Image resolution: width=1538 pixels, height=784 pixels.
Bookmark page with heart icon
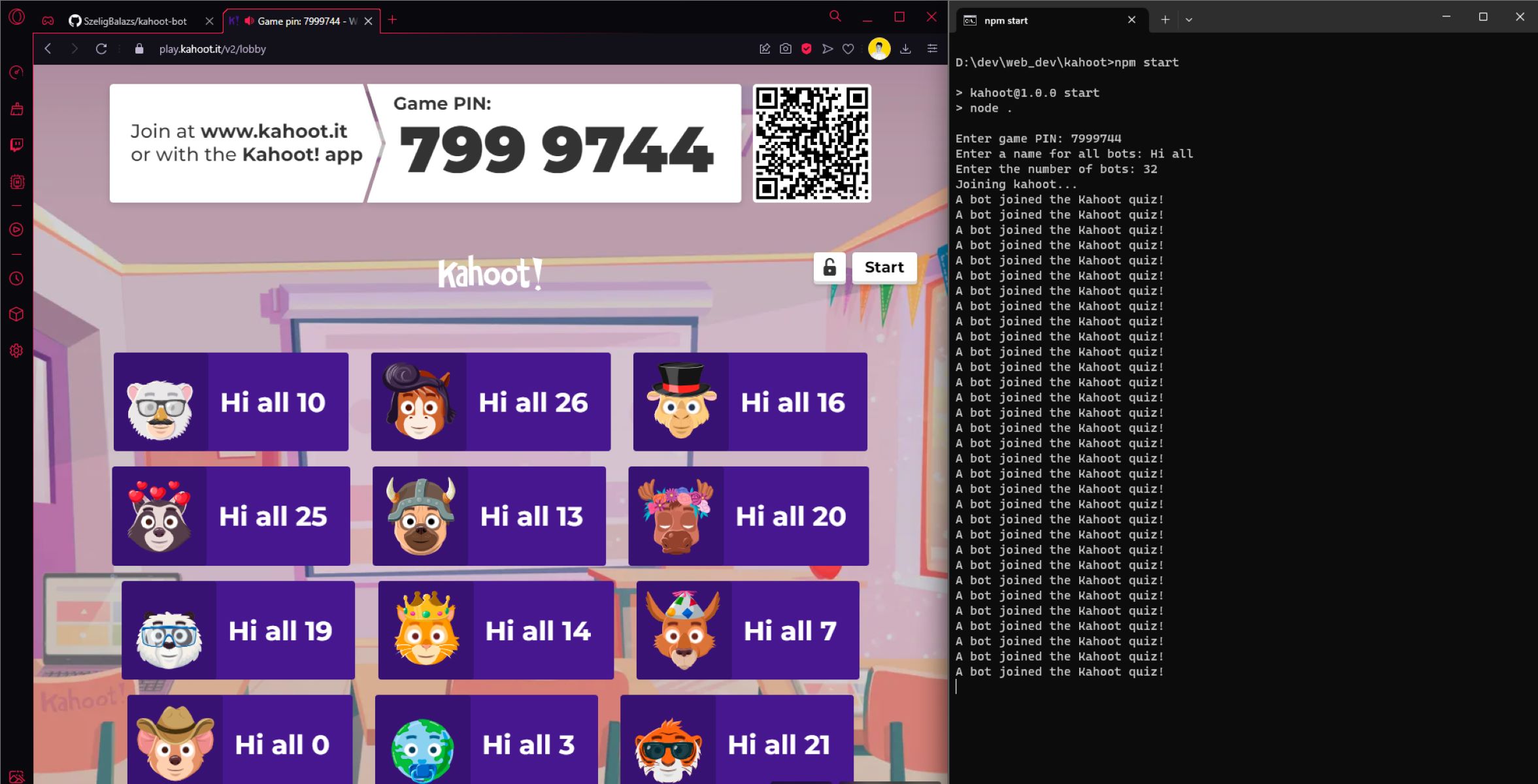pos(848,49)
